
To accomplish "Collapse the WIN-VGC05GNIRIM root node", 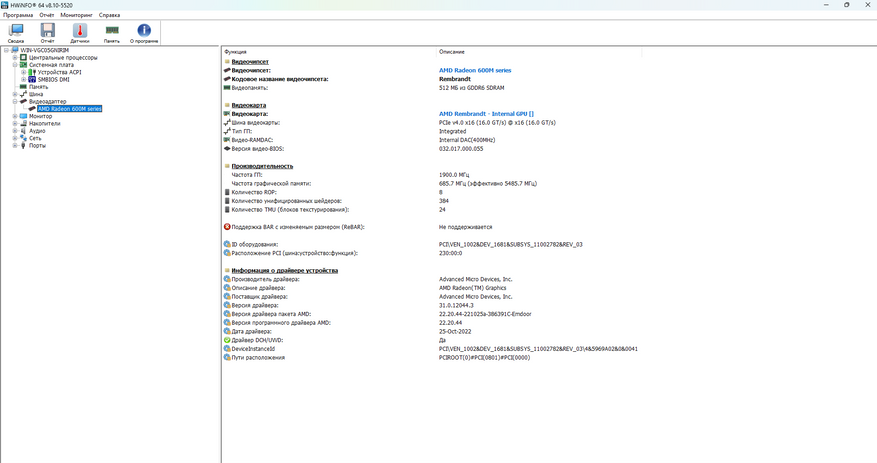I will (x=6, y=50).
